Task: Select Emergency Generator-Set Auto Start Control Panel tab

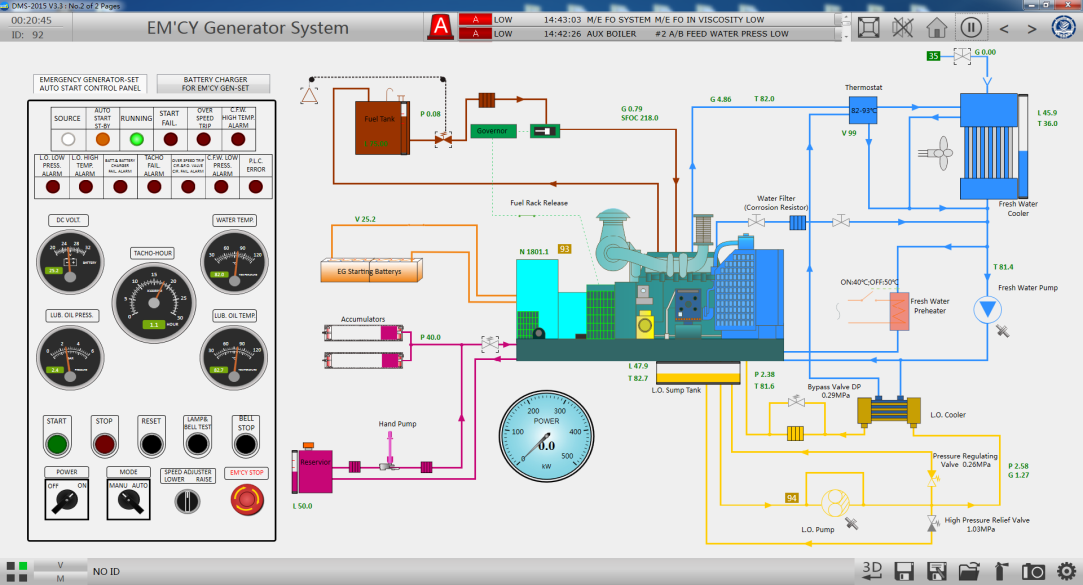Action: pos(90,83)
